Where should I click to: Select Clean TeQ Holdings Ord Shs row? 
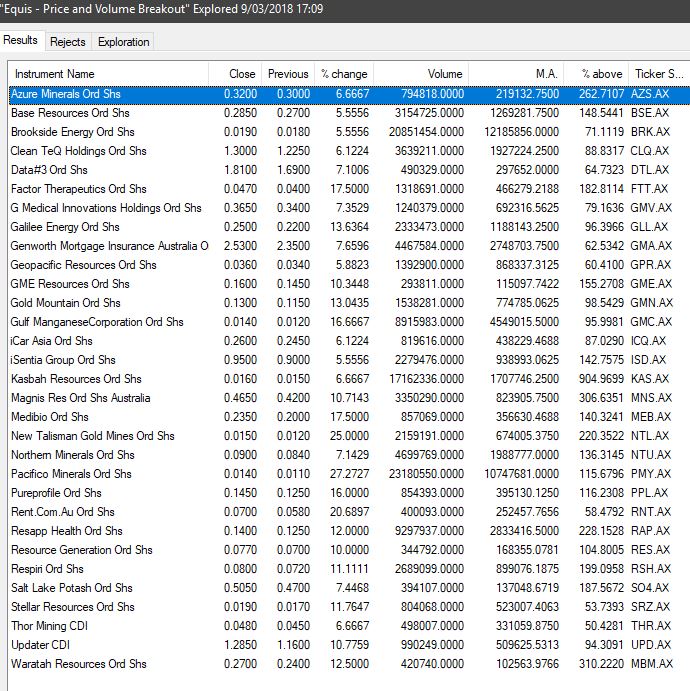pos(349,151)
